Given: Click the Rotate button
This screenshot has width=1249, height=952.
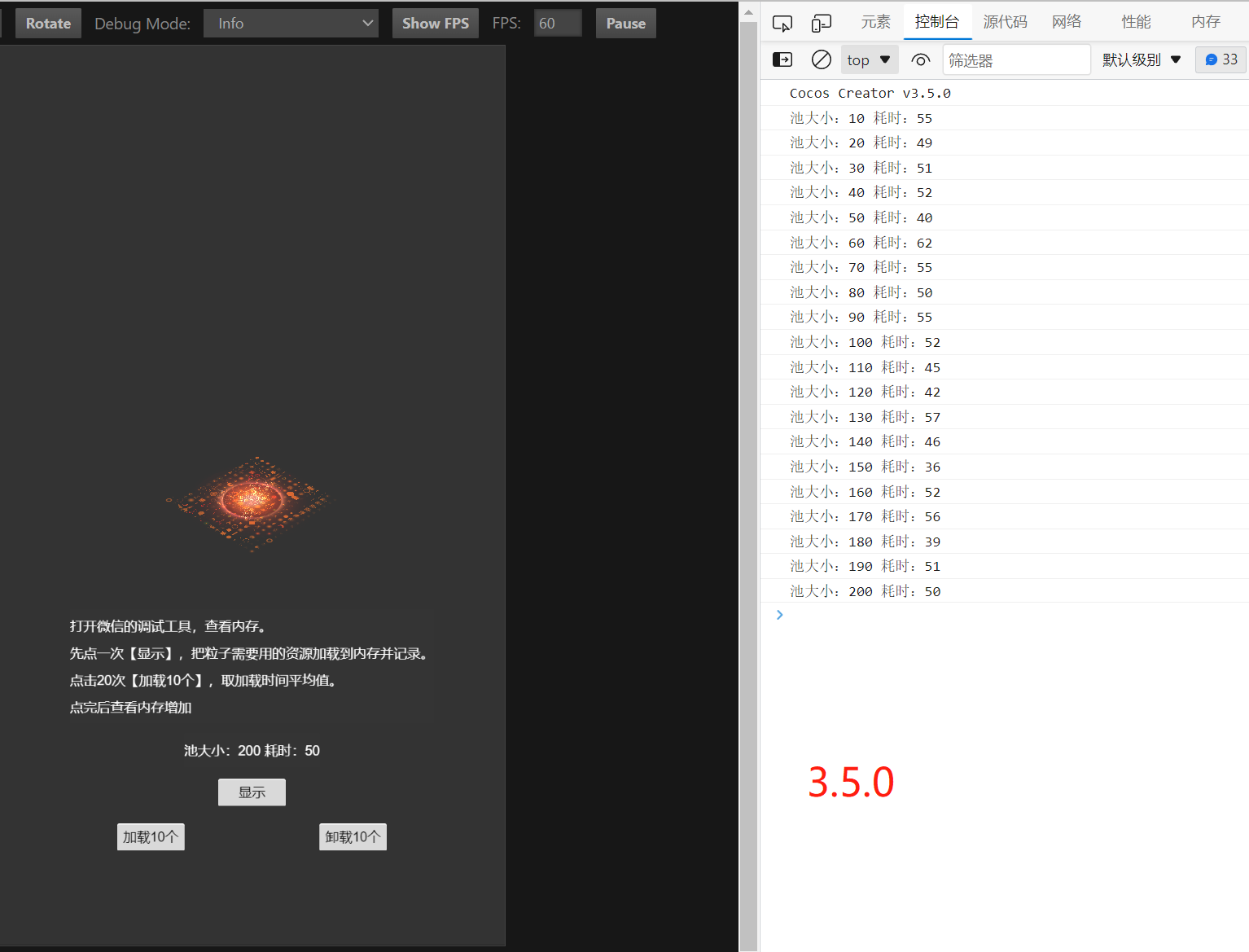Looking at the screenshot, I should tap(48, 23).
